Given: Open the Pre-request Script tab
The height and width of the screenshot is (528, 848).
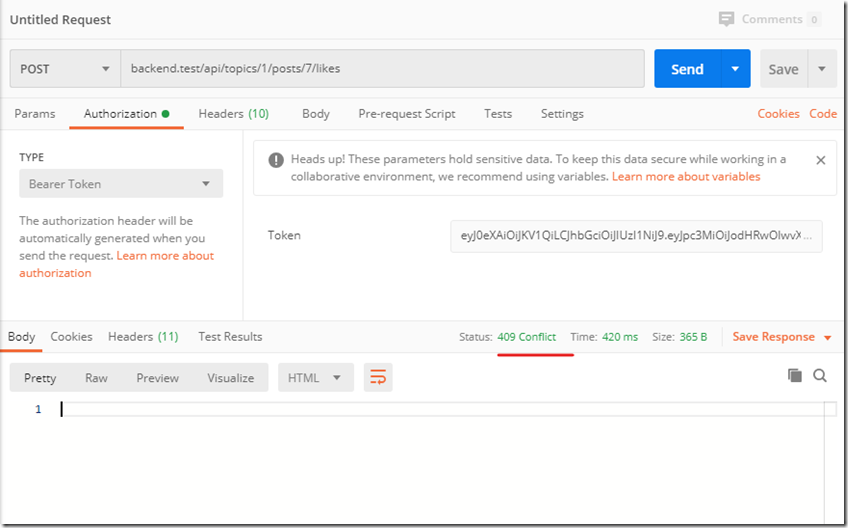Looking at the screenshot, I should 407,114.
